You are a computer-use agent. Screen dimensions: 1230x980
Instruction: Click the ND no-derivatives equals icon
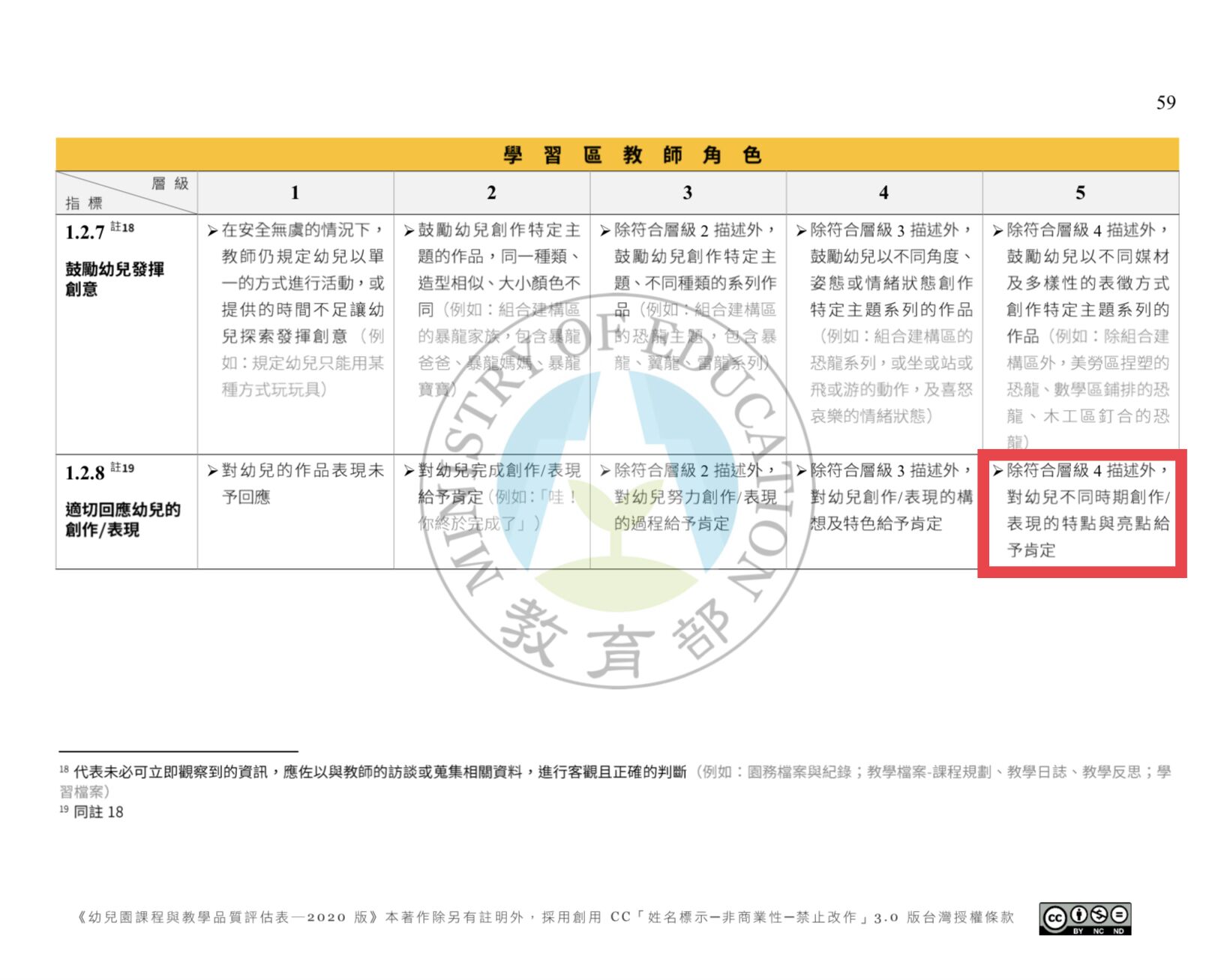(1119, 915)
